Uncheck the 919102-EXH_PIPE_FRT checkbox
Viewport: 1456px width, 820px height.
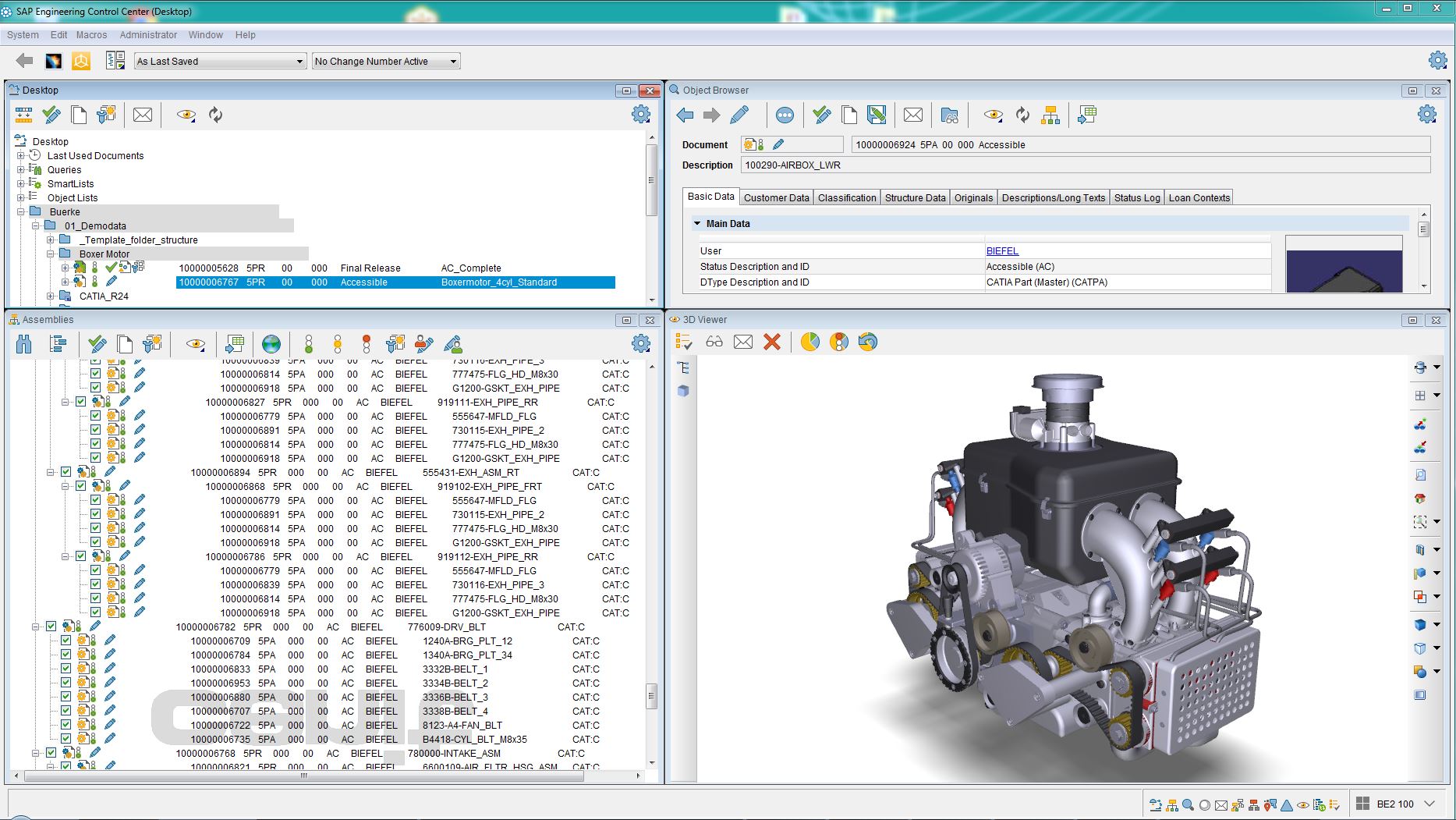pos(80,486)
